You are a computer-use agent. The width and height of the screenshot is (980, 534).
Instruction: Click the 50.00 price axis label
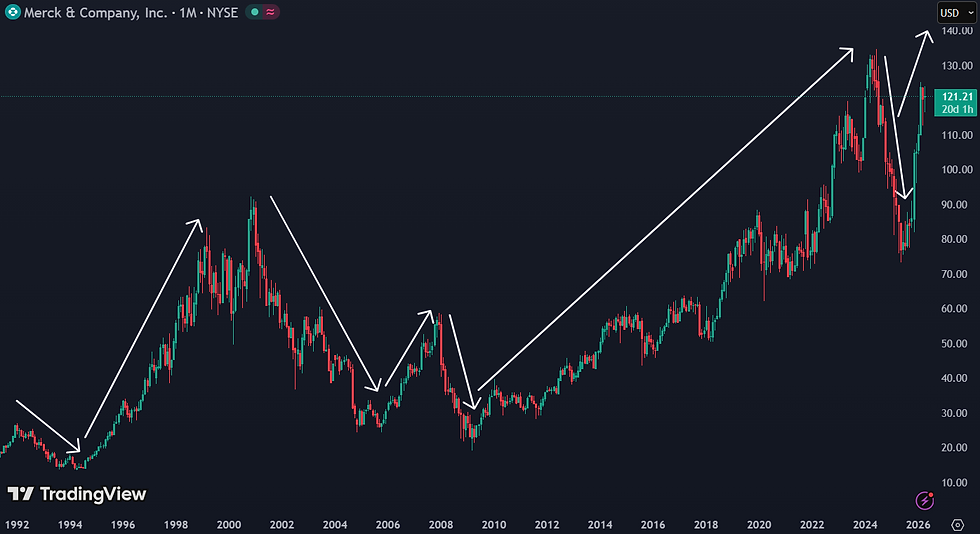(954, 344)
